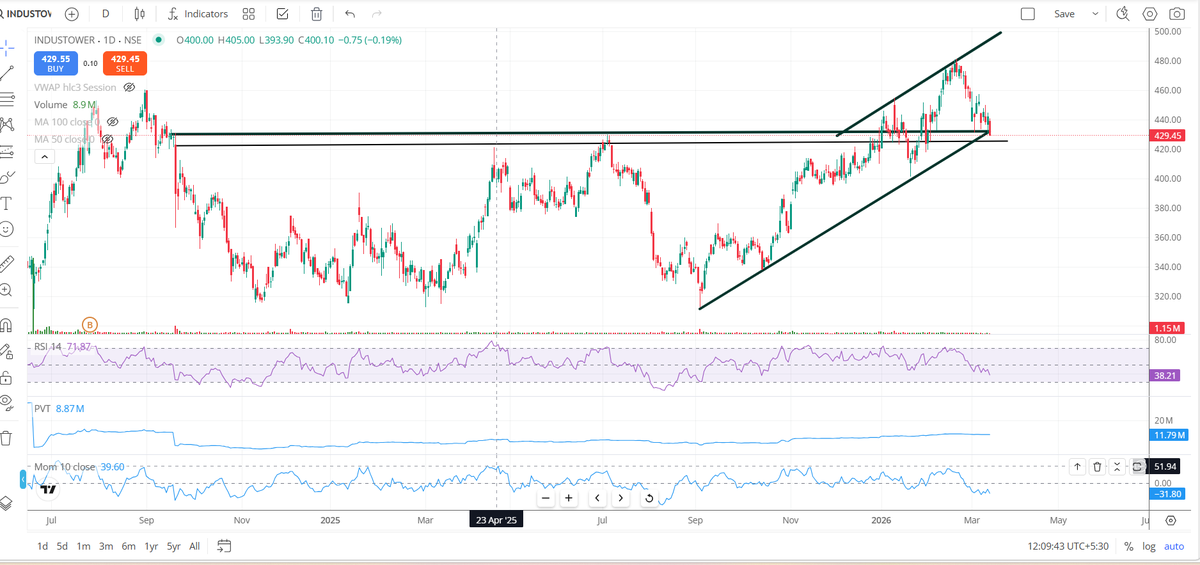Select the forecasting and measurement tool

click(7, 151)
